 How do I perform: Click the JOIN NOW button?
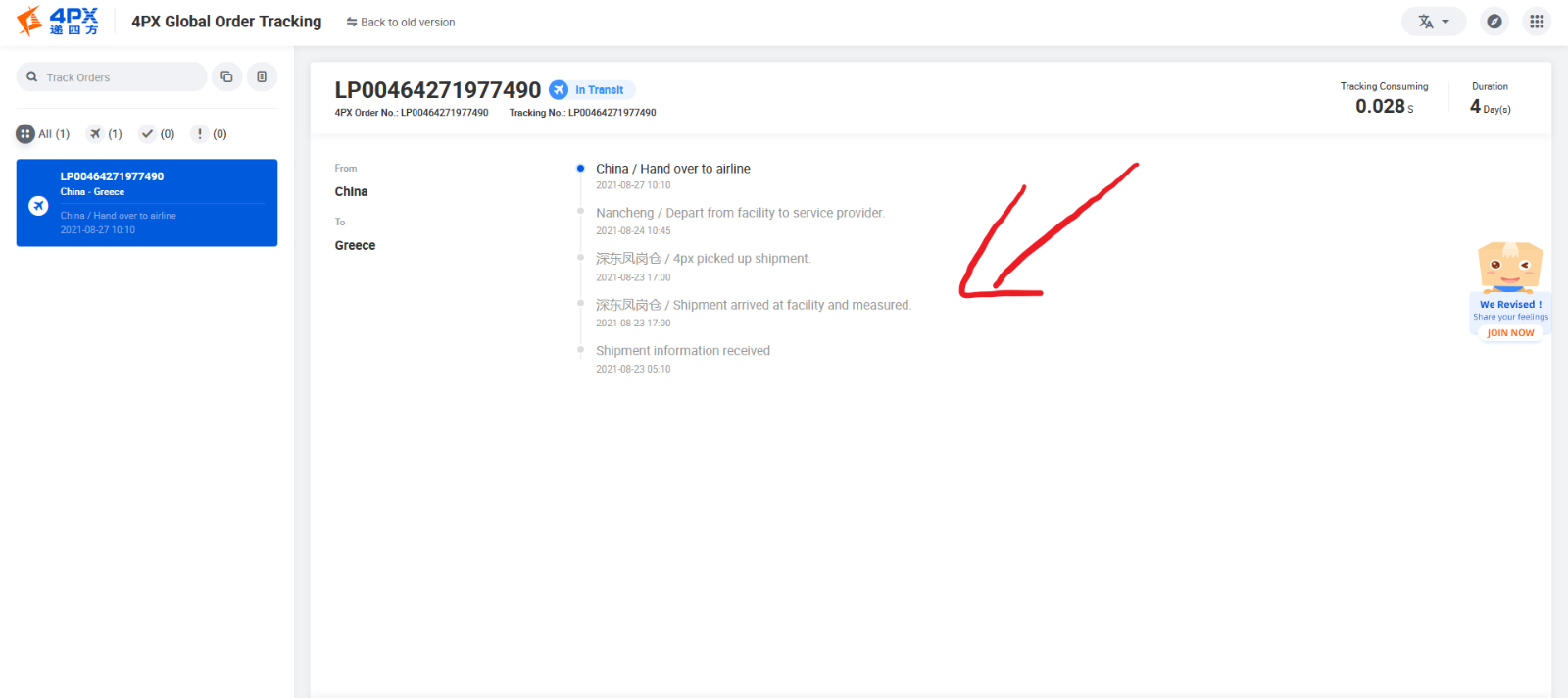1510,333
